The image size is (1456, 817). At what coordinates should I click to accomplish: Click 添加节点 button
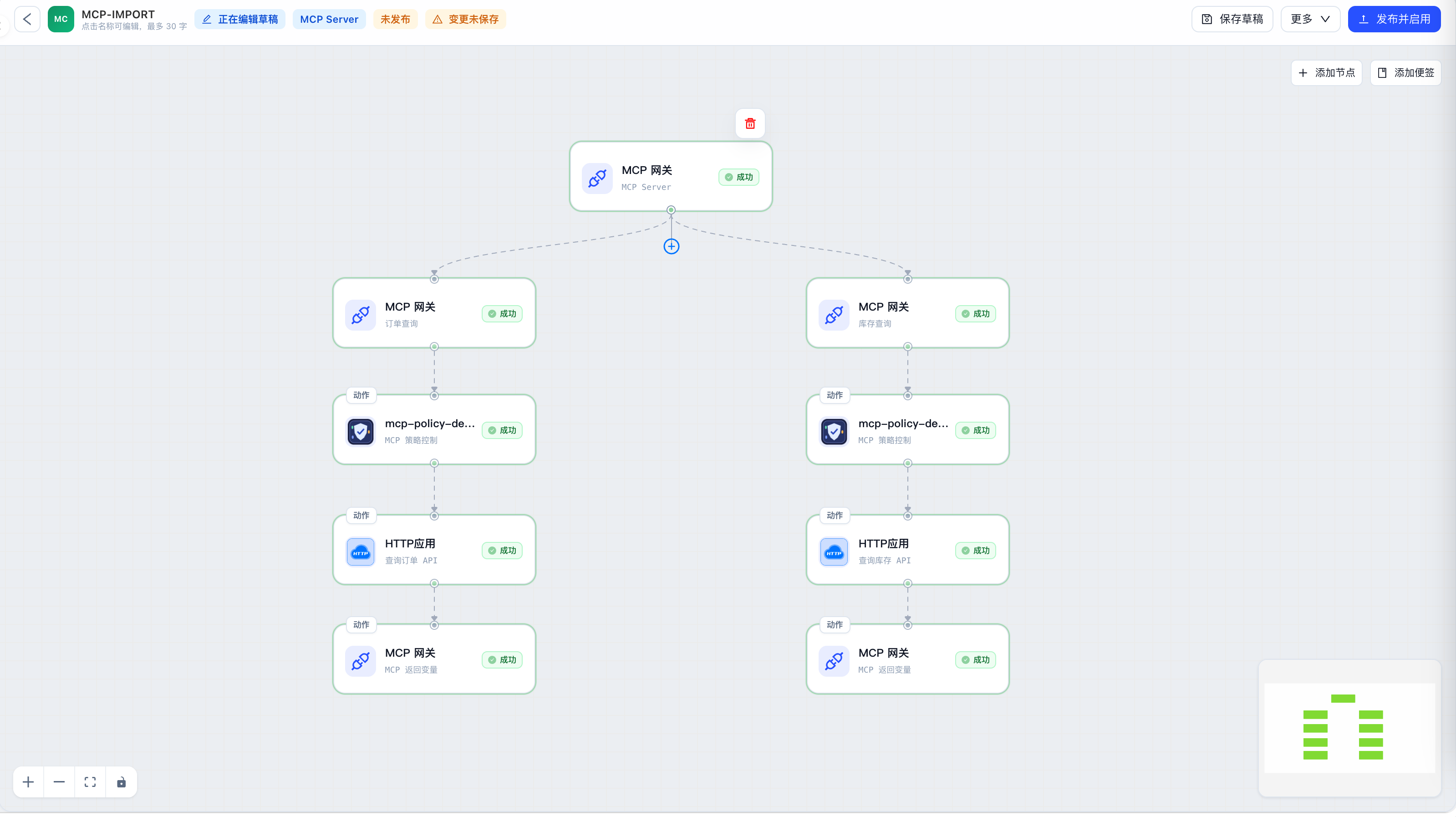pyautogui.click(x=1326, y=73)
